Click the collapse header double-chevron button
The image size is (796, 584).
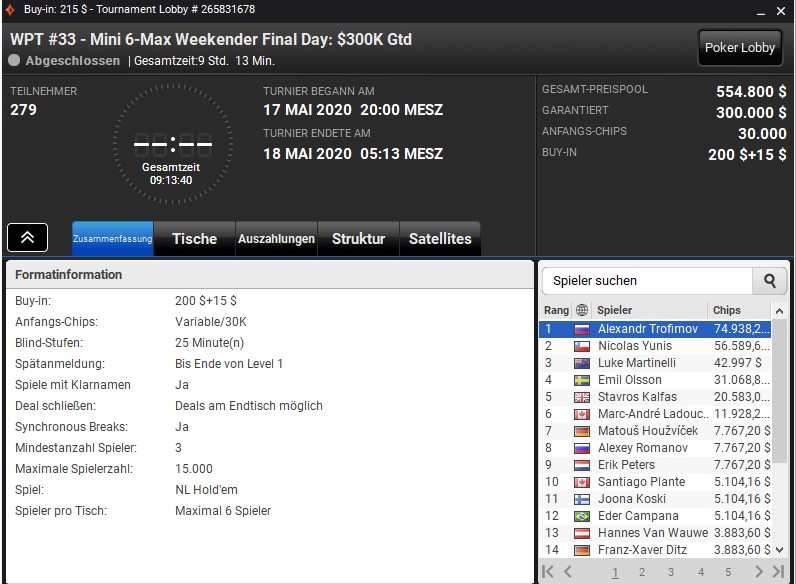coord(27,237)
